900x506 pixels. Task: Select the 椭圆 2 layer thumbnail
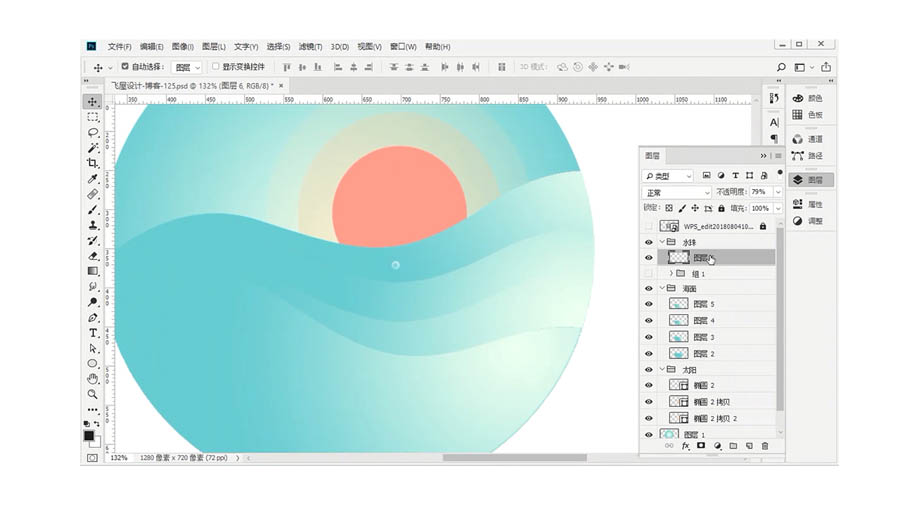click(678, 385)
